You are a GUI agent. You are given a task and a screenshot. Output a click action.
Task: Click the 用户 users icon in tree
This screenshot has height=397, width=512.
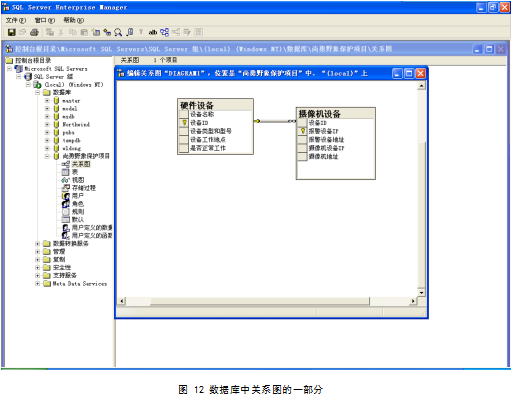66,196
